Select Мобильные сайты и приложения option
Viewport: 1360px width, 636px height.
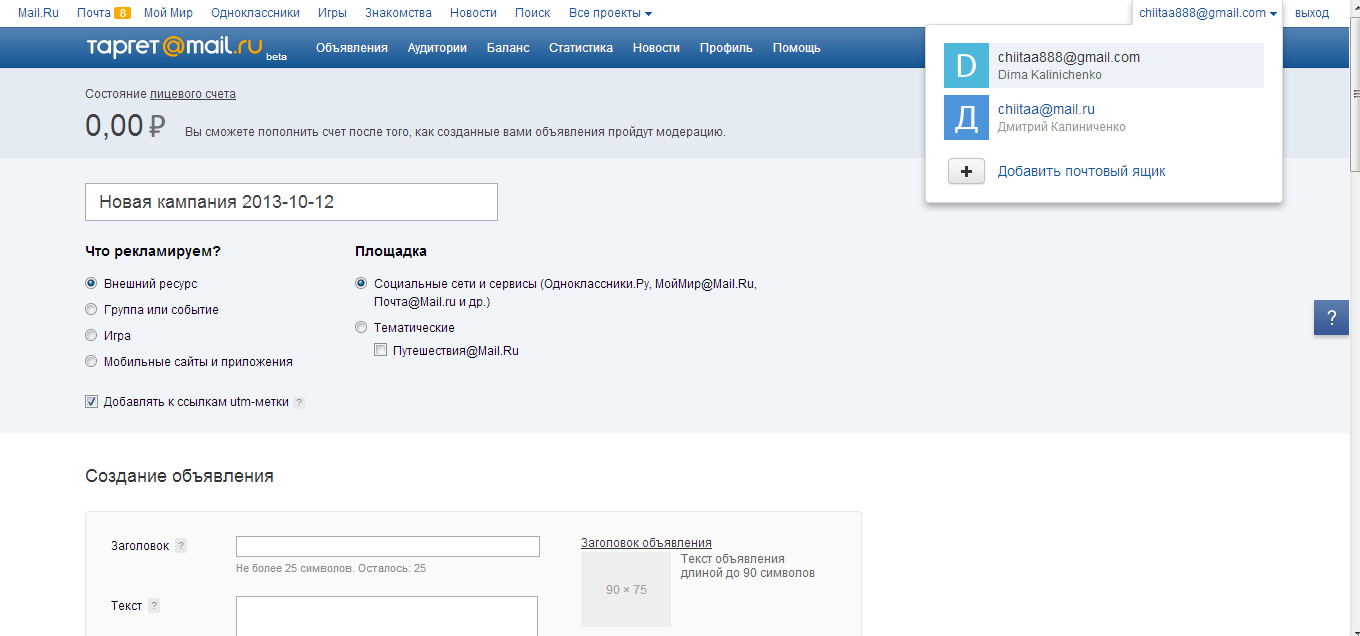pyautogui.click(x=91, y=362)
